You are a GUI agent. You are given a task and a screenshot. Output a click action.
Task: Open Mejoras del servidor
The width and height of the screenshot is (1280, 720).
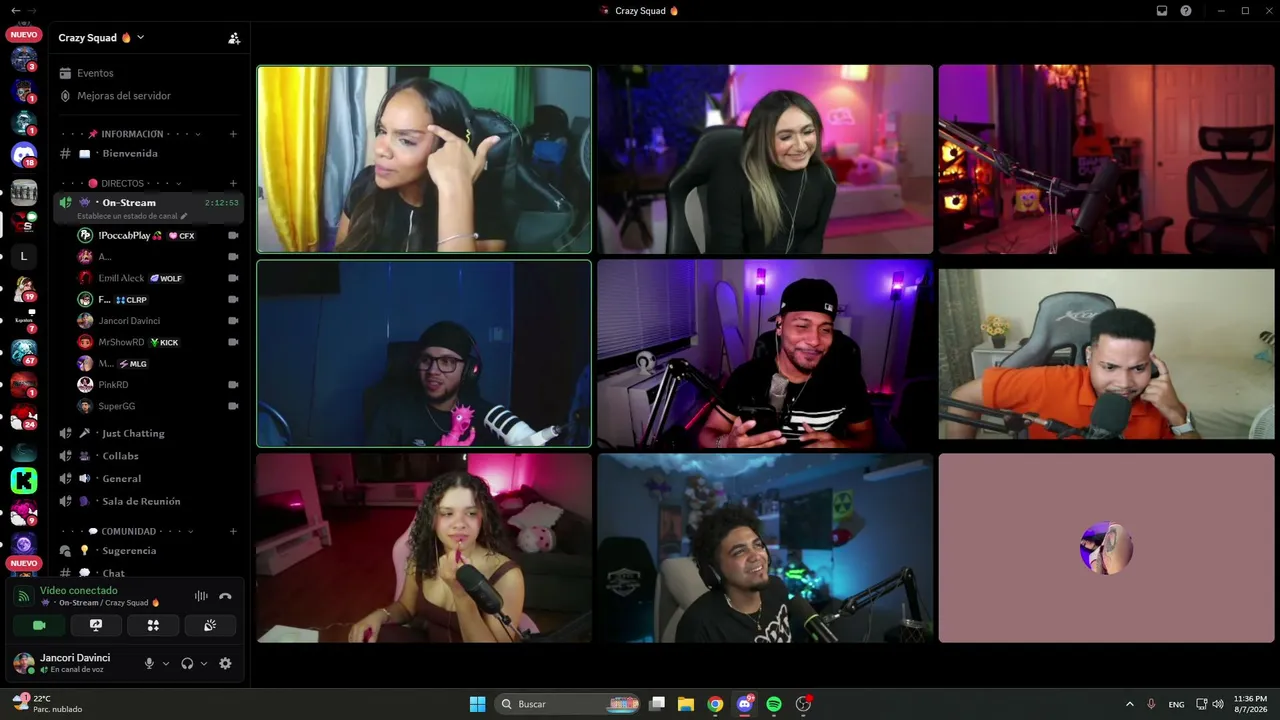(x=149, y=96)
